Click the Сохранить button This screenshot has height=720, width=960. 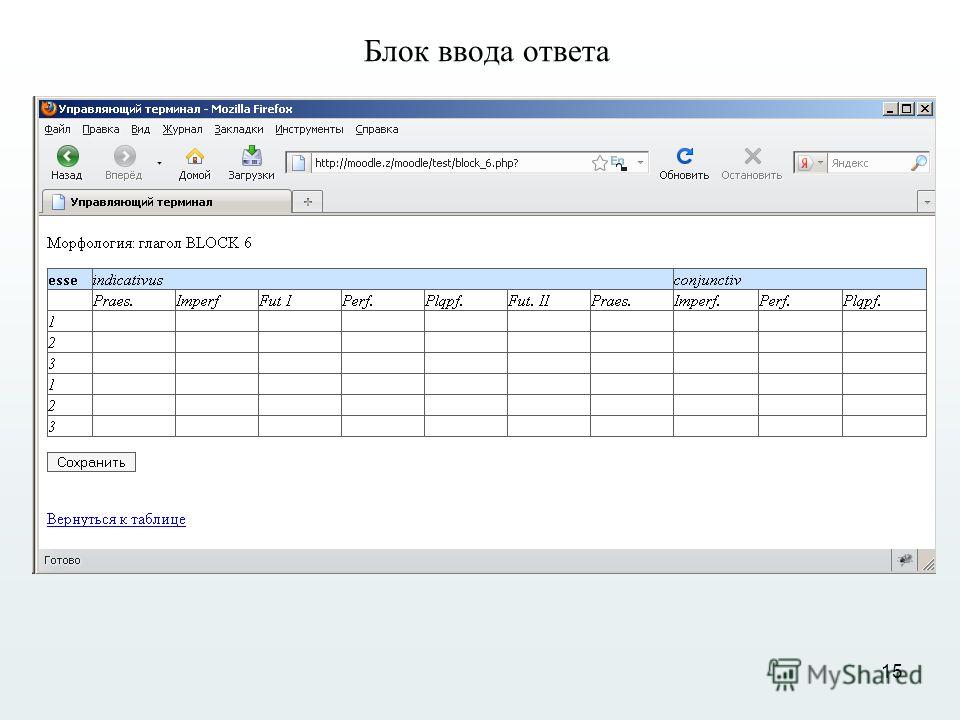[x=91, y=462]
